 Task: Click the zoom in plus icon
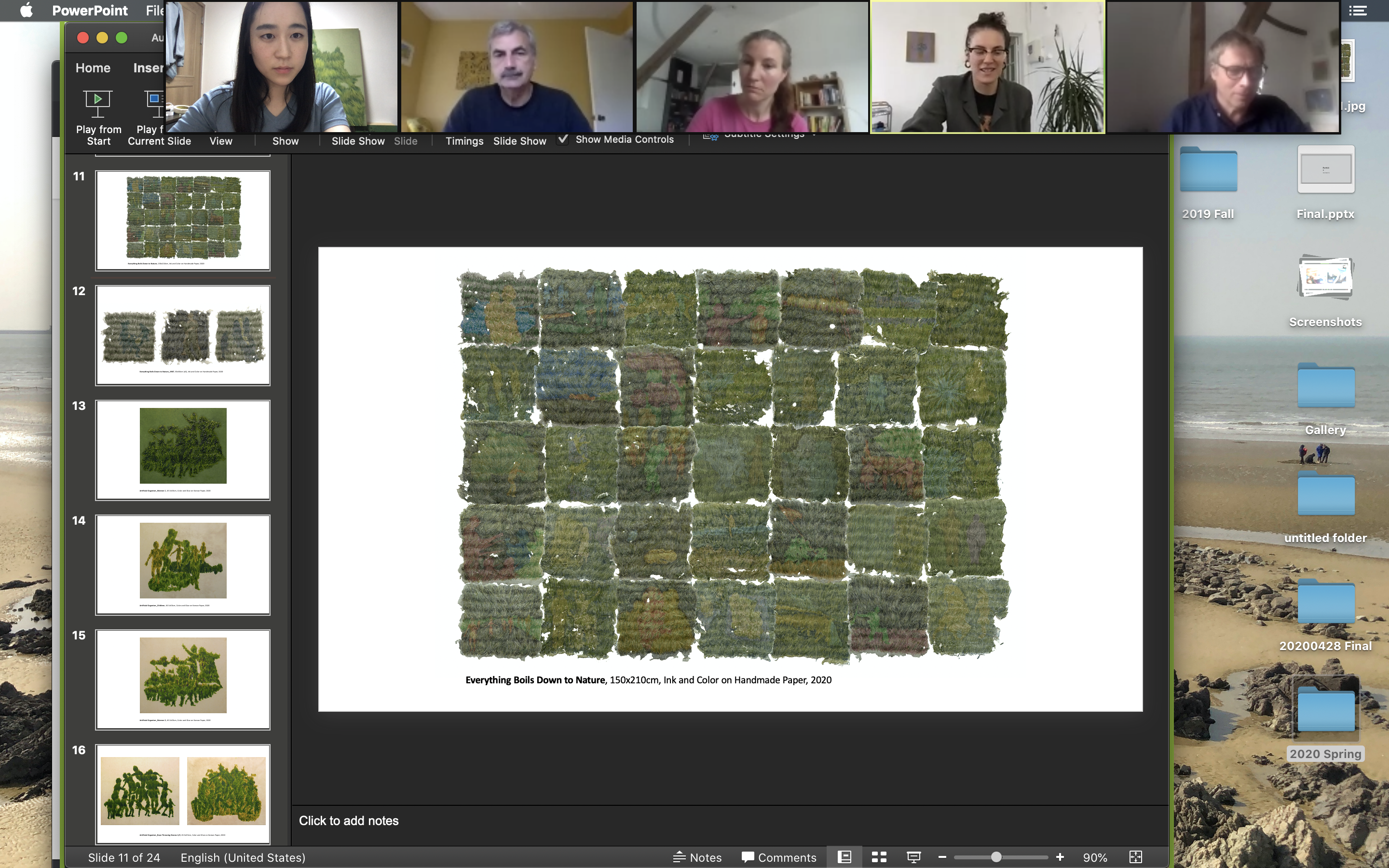pos(1060,857)
